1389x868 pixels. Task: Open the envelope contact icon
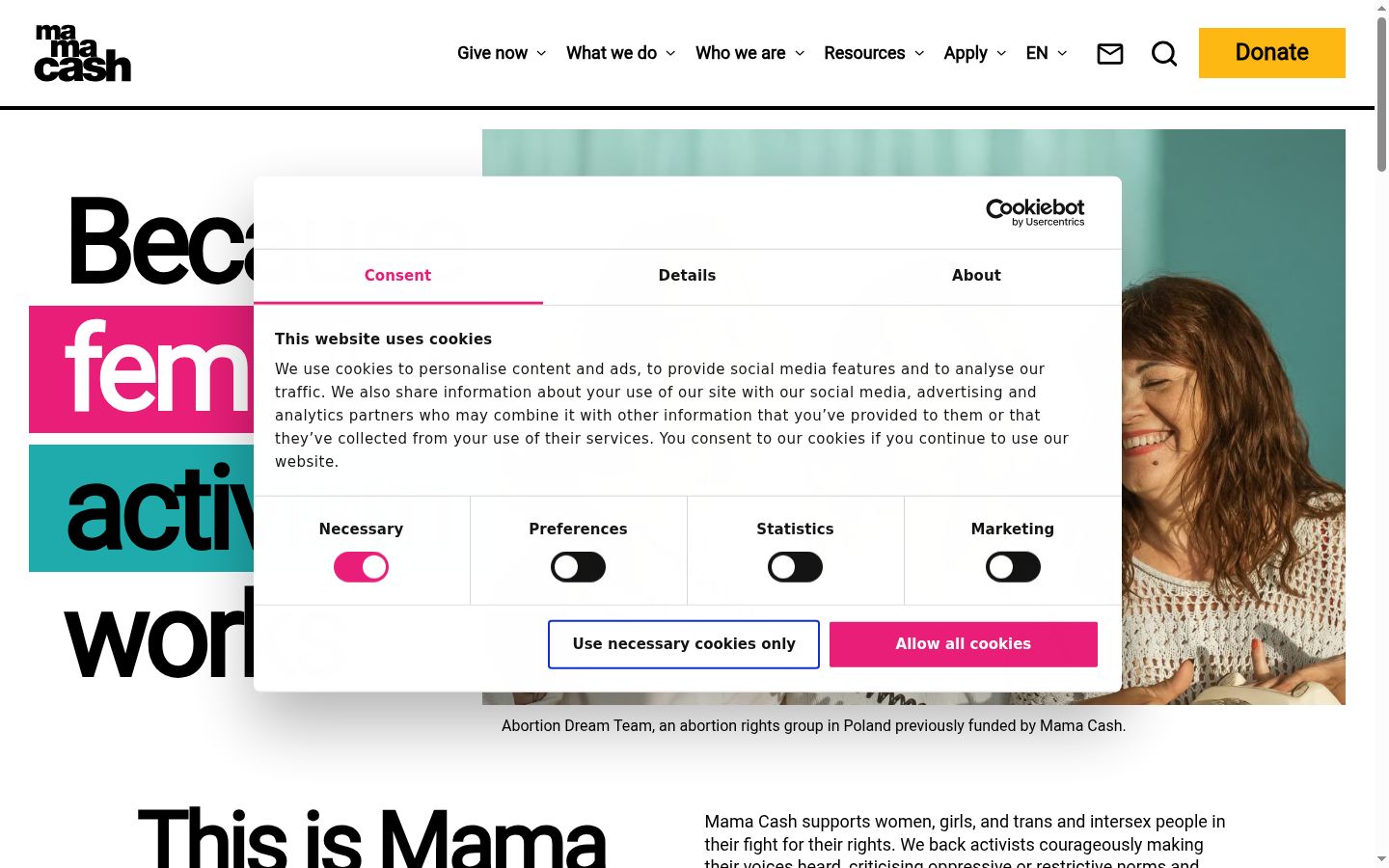pos(1110,54)
